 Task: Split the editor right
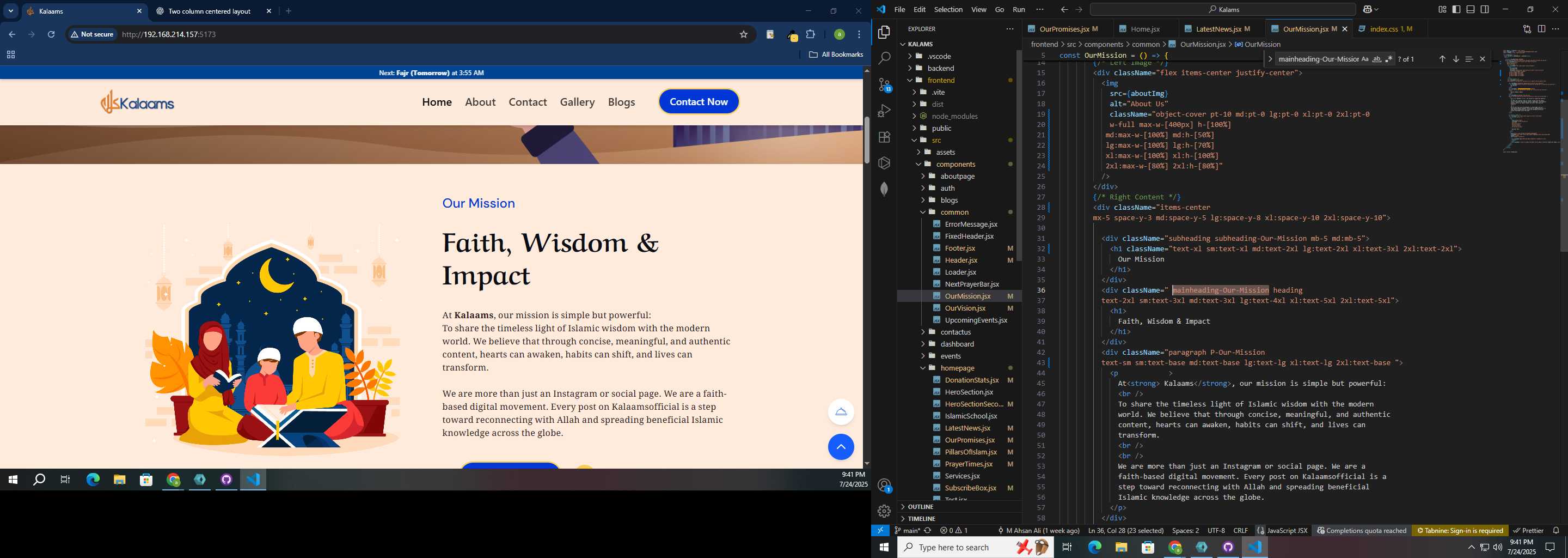pyautogui.click(x=1541, y=29)
